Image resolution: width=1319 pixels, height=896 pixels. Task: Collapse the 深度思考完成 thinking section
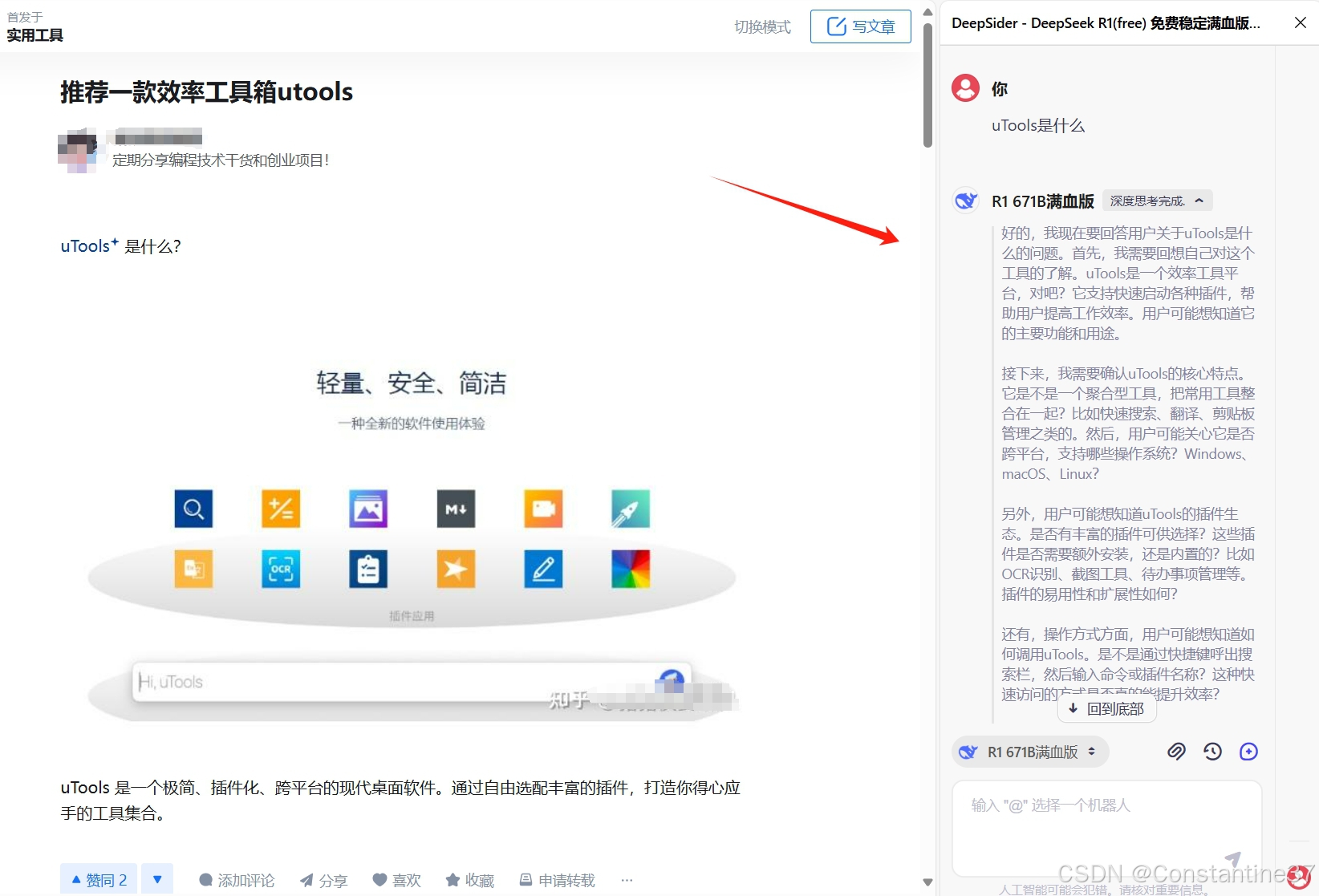tap(1158, 201)
